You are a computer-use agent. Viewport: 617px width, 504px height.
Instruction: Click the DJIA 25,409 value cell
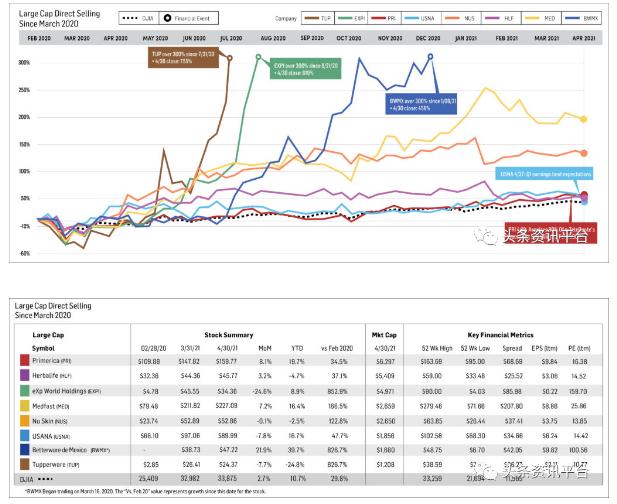pos(148,479)
